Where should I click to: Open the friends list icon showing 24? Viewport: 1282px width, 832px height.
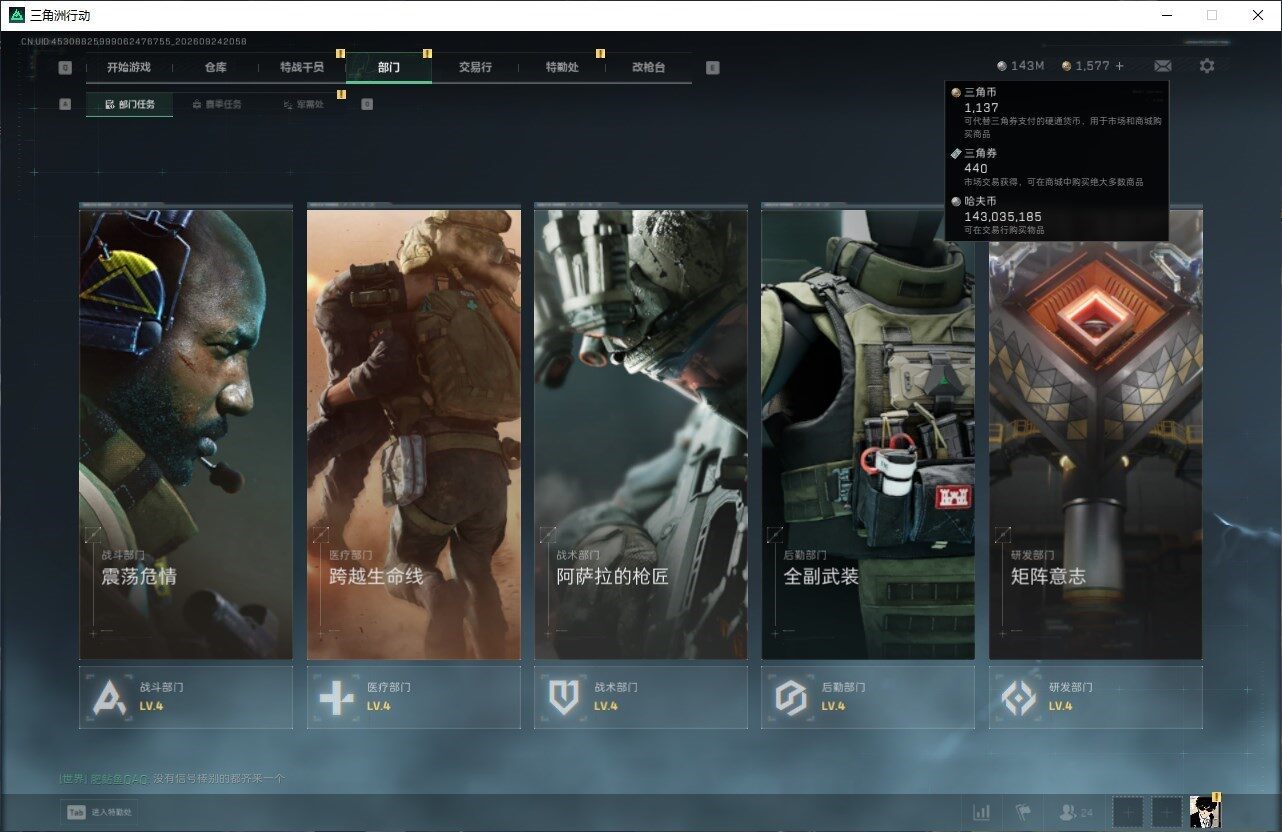[1076, 813]
